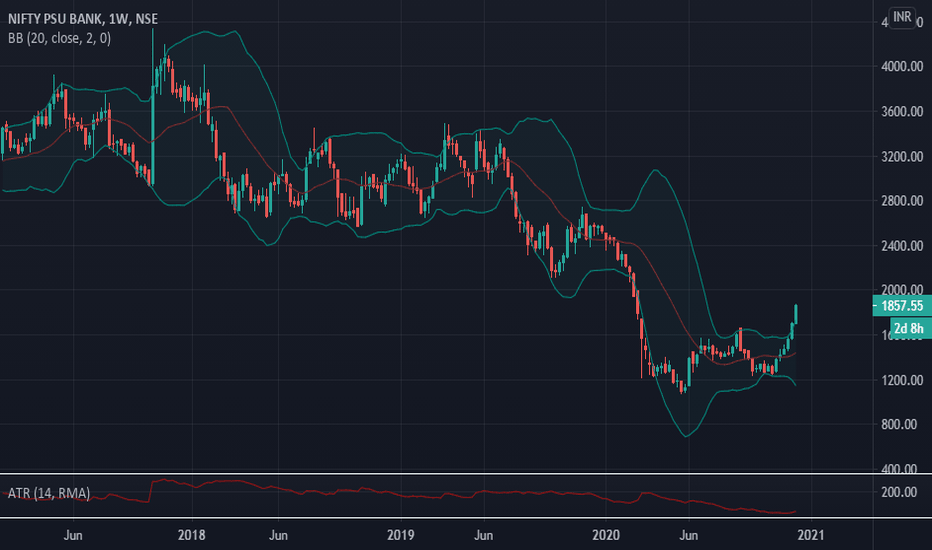Viewport: 932px width, 550px height.
Task: Click the ATR 200.00 scale label
Action: coord(899,492)
